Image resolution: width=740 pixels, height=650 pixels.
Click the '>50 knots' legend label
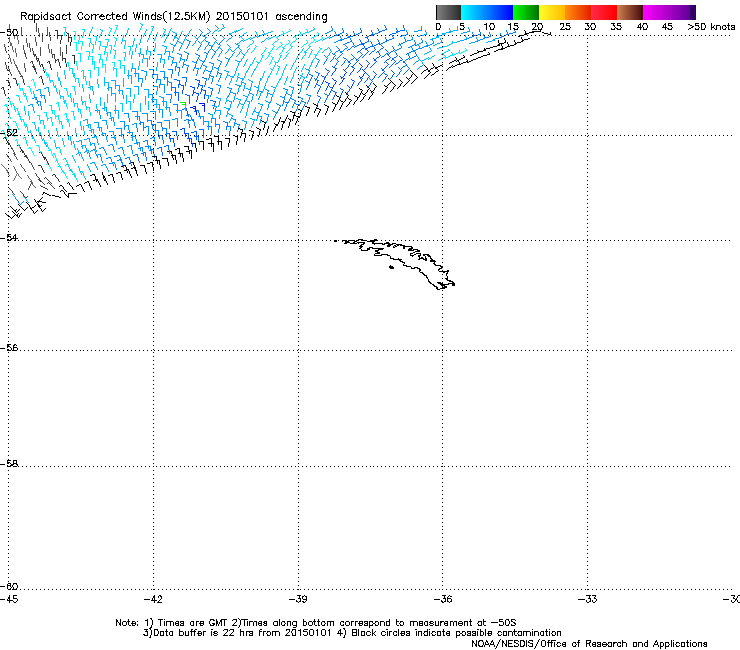[711, 27]
